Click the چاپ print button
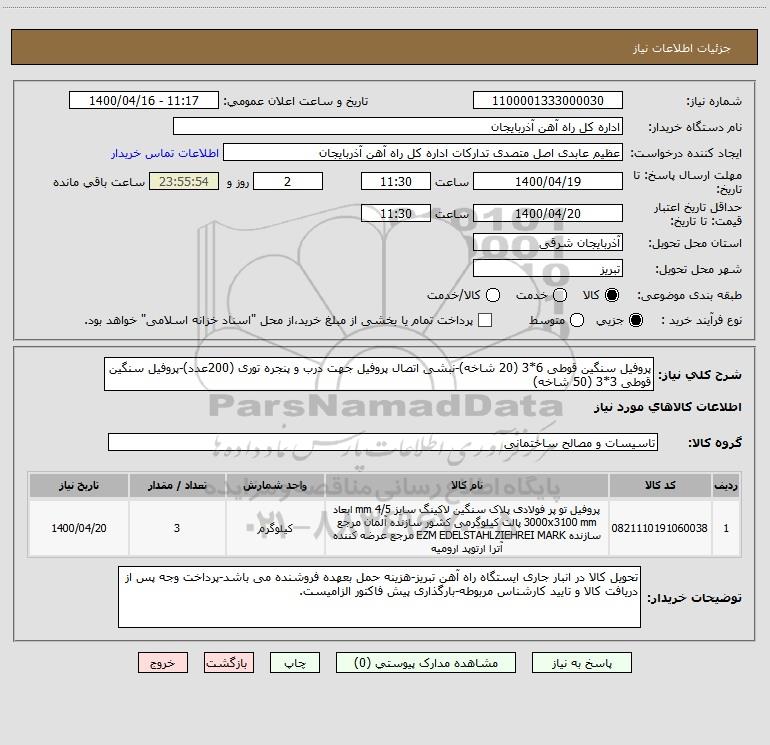This screenshot has height=745, width=770. click(295, 663)
